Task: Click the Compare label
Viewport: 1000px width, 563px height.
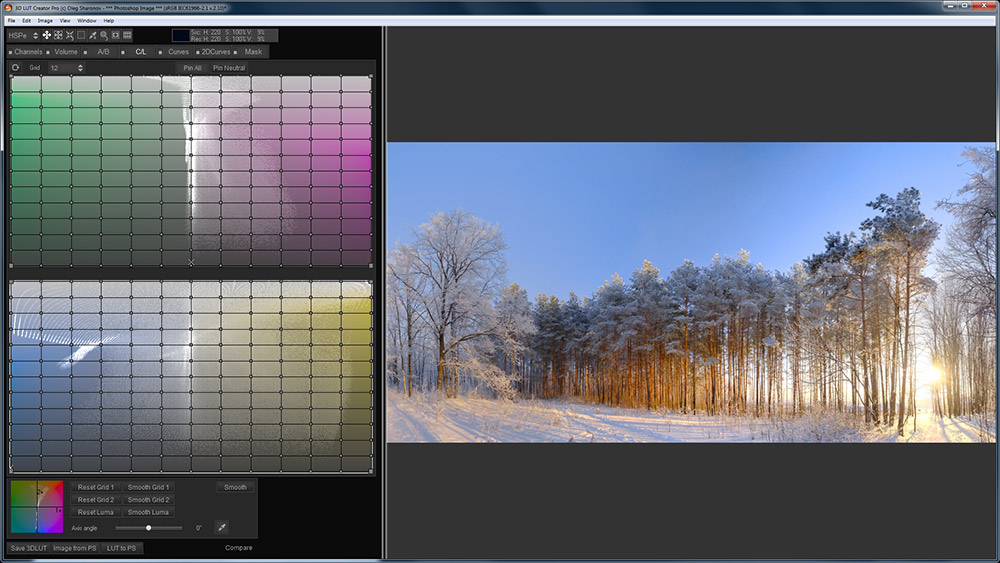Action: click(239, 548)
